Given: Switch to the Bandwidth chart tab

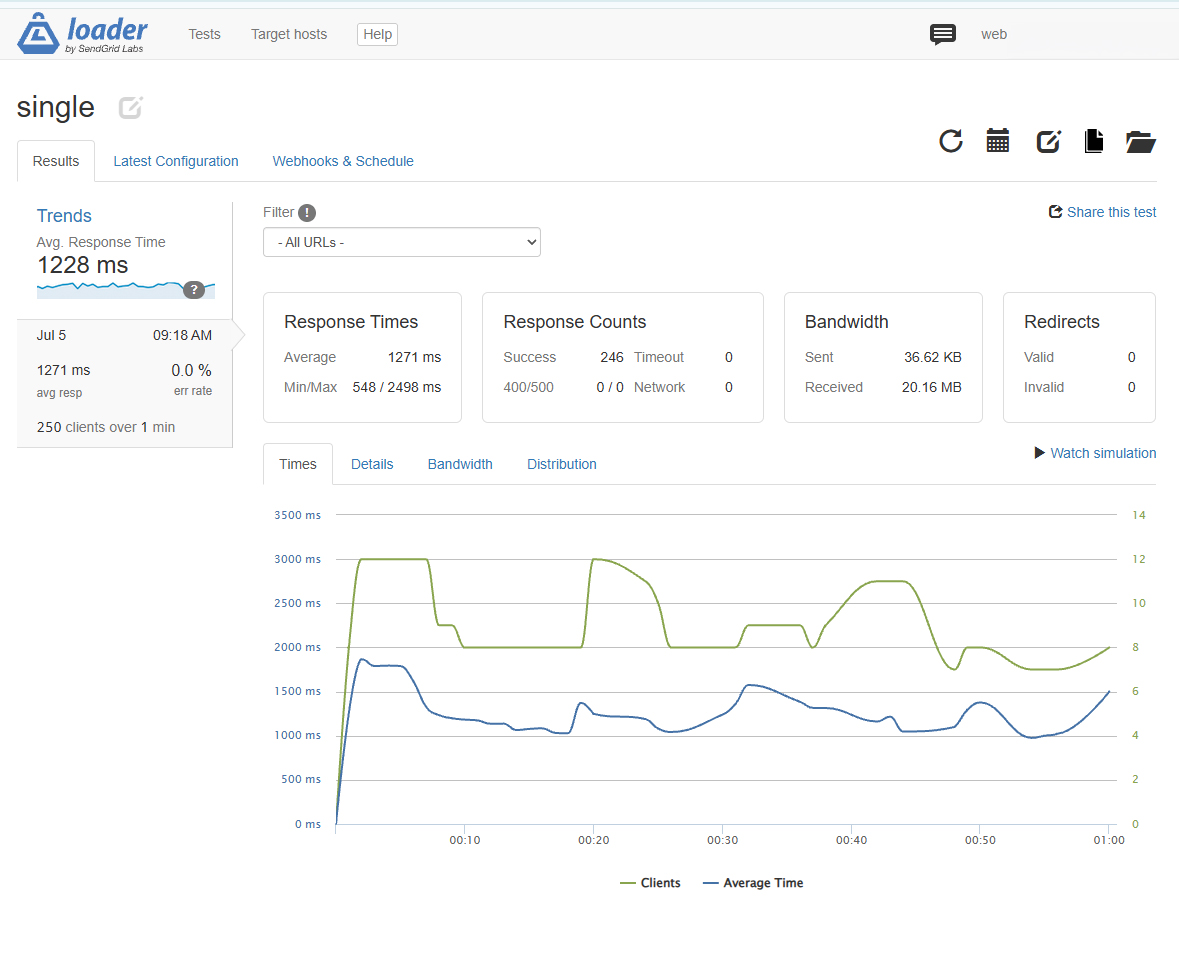Looking at the screenshot, I should pos(460,464).
